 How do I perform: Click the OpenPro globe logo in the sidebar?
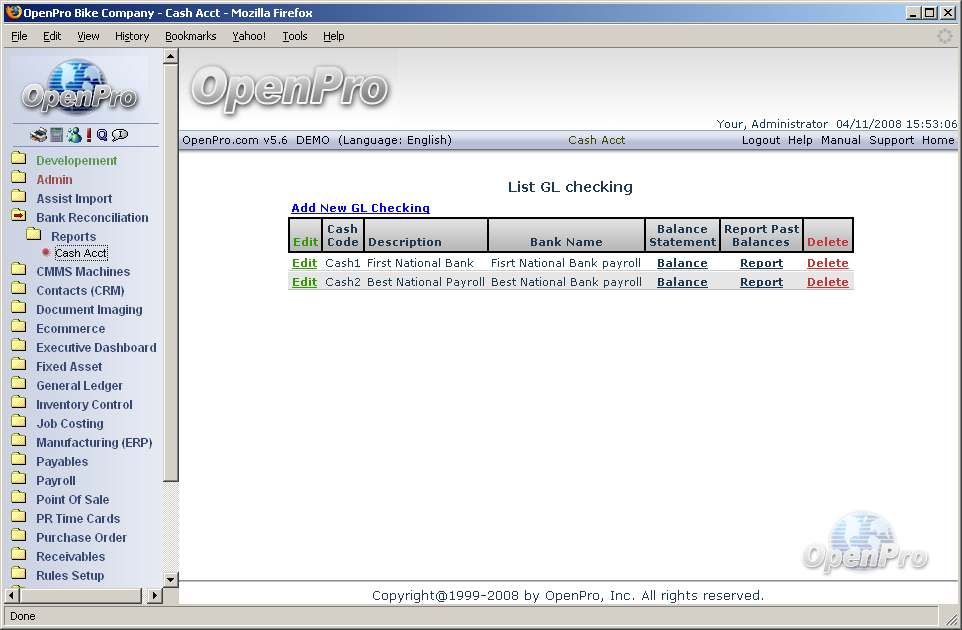click(79, 88)
